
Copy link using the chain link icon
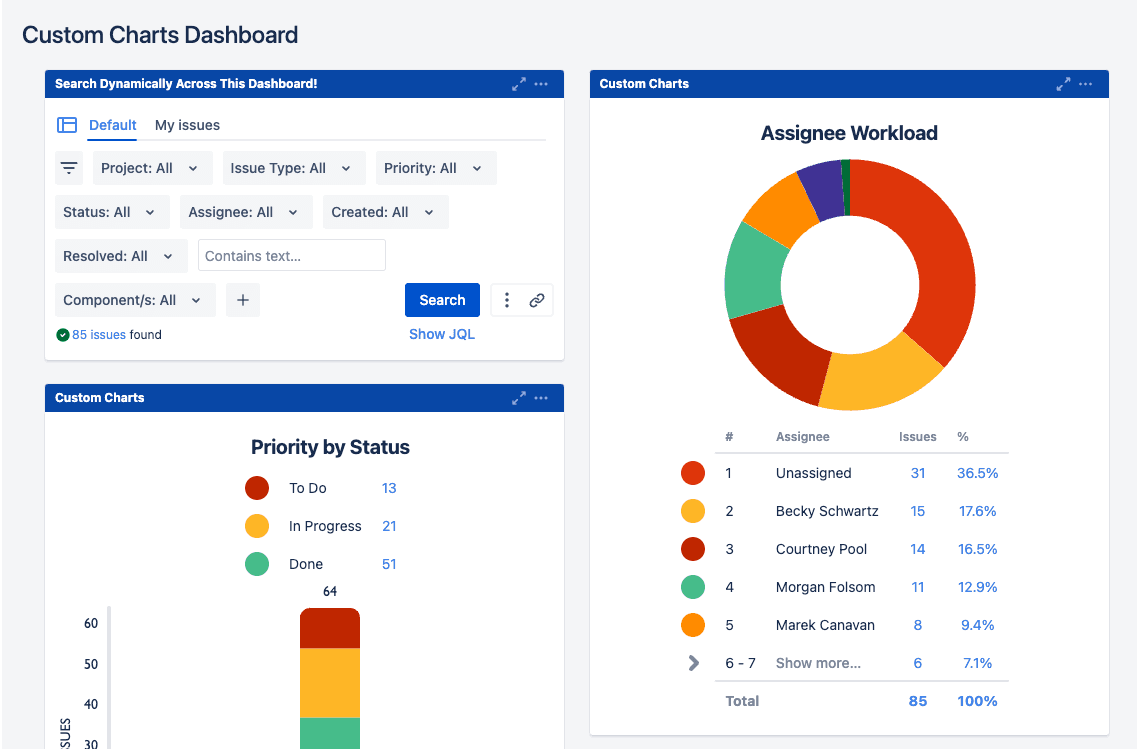(537, 300)
